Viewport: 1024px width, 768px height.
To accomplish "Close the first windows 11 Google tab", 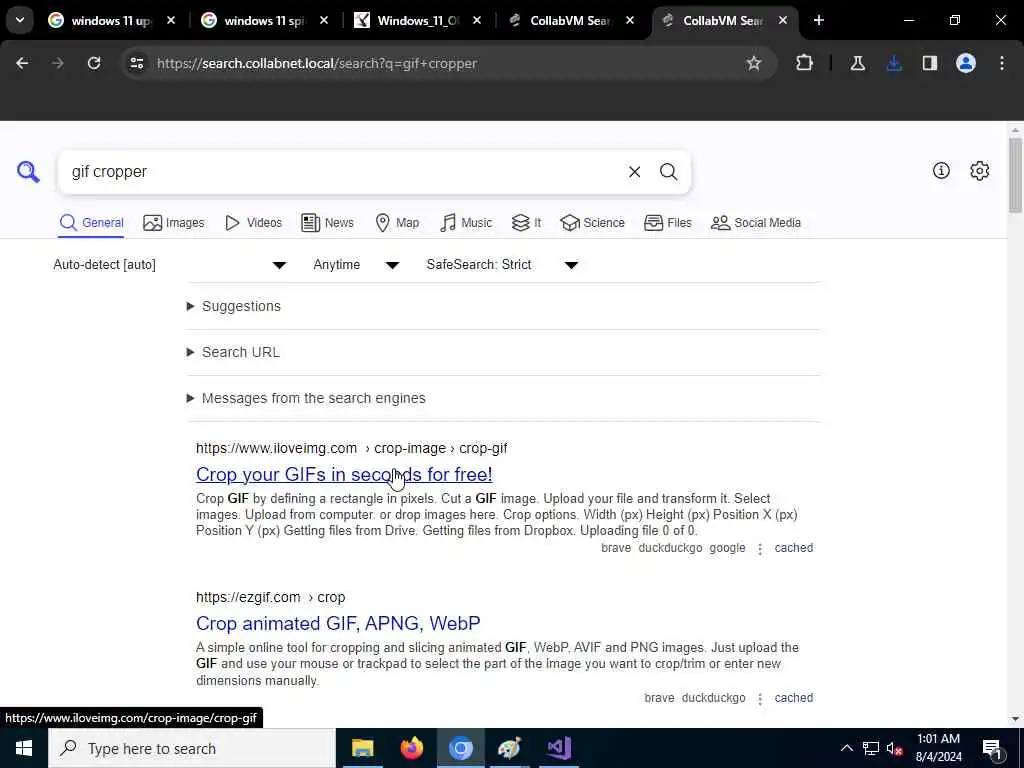I will [x=170, y=20].
